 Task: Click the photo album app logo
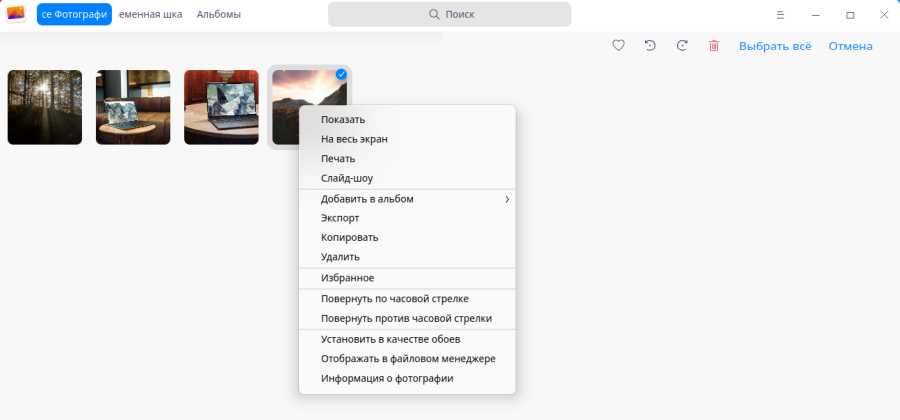(16, 14)
